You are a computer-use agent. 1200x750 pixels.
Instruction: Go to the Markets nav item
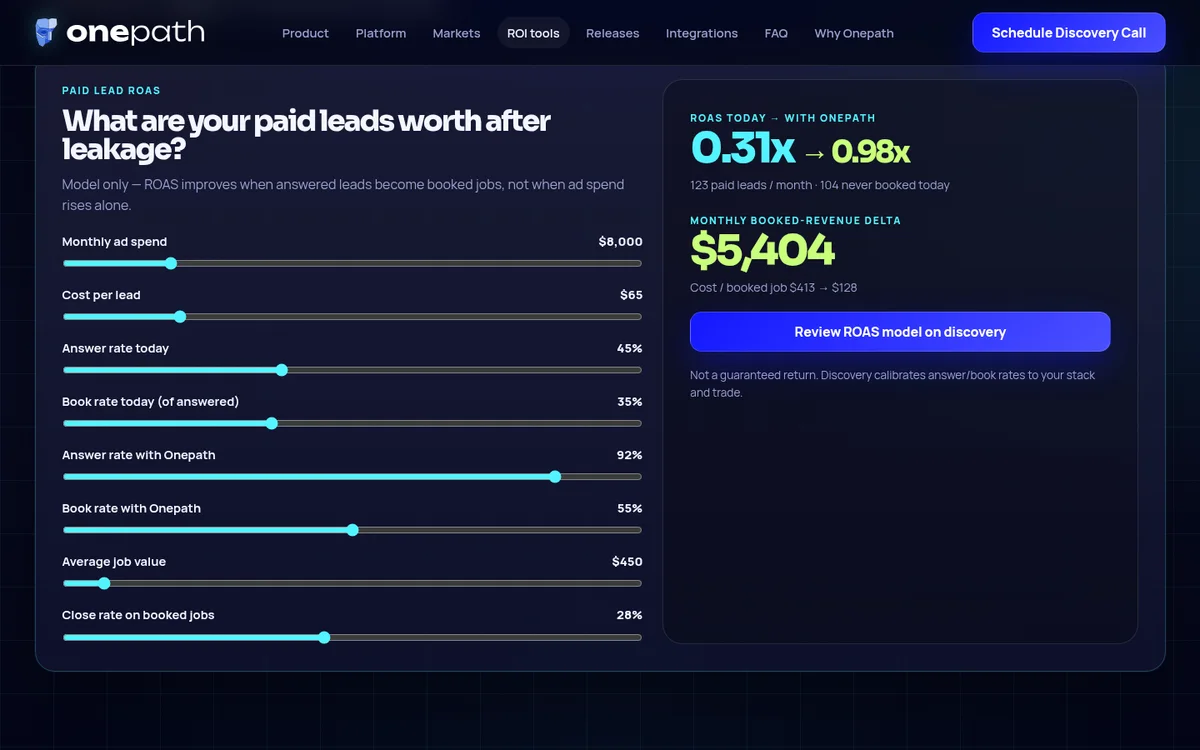(456, 33)
